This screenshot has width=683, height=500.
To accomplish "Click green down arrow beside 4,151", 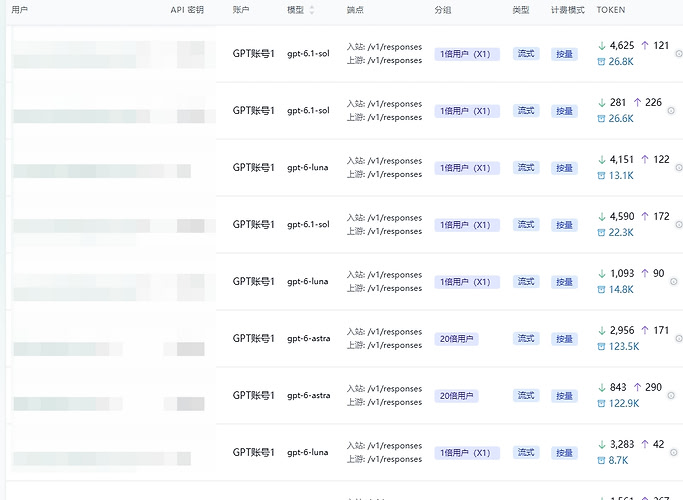I will (602, 160).
